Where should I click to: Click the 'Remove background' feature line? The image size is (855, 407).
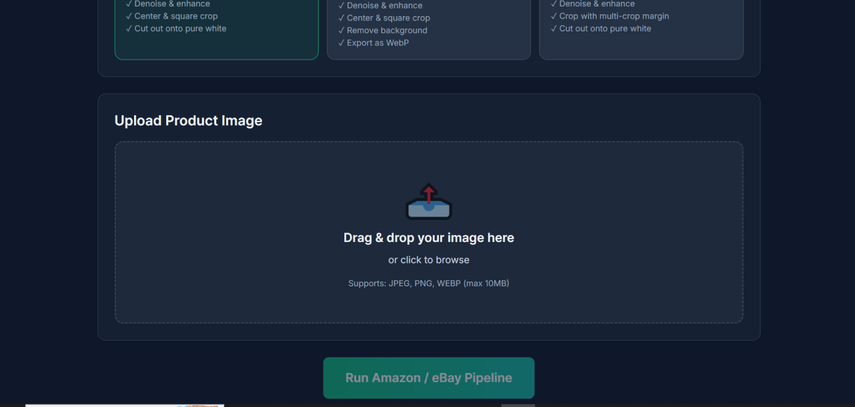click(x=383, y=31)
